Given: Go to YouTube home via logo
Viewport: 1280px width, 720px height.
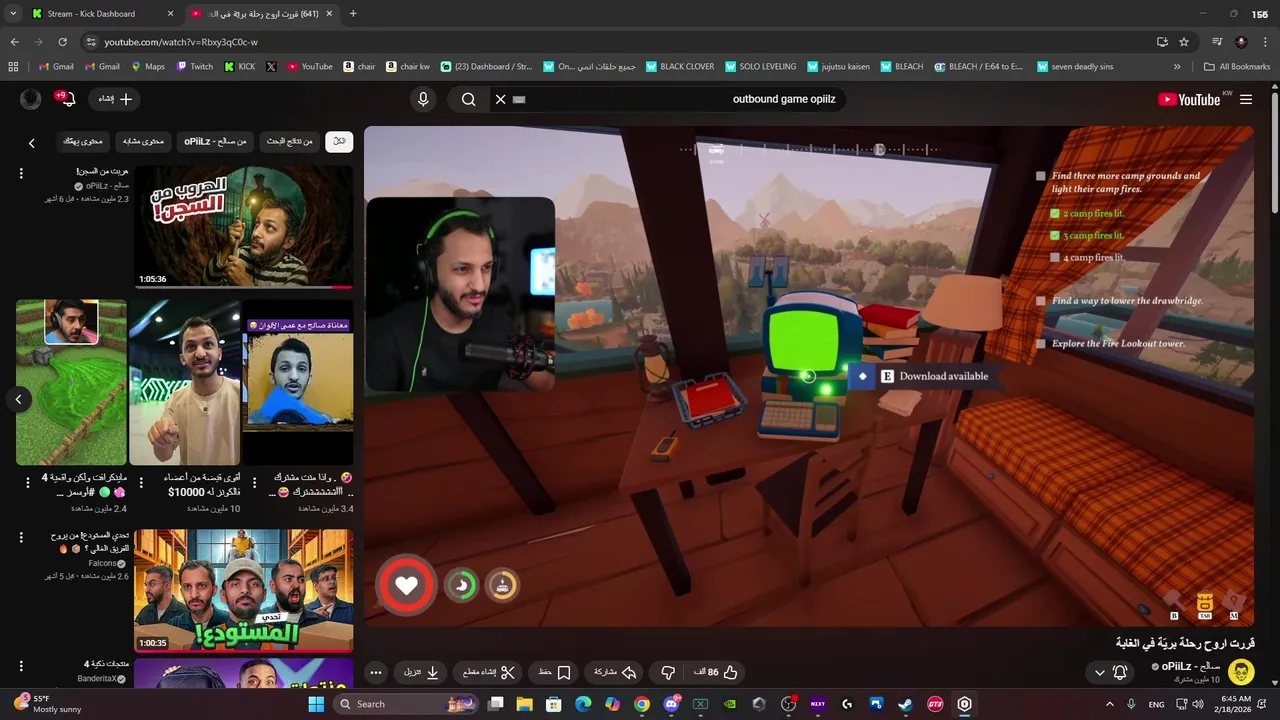Looking at the screenshot, I should point(1189,99).
